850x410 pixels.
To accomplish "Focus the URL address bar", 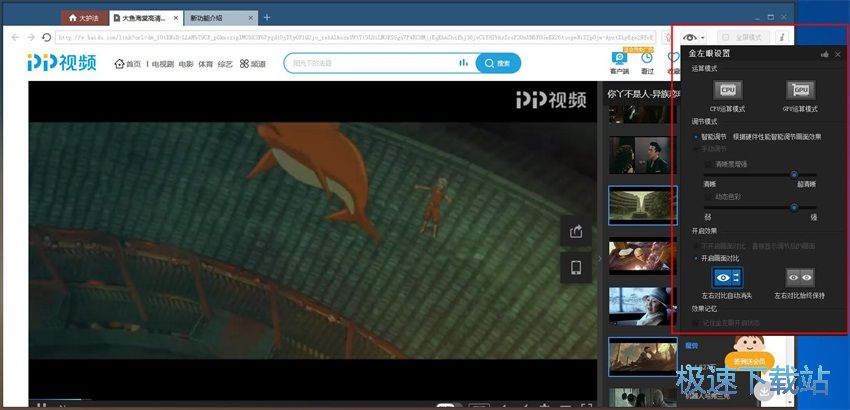I will [x=356, y=37].
